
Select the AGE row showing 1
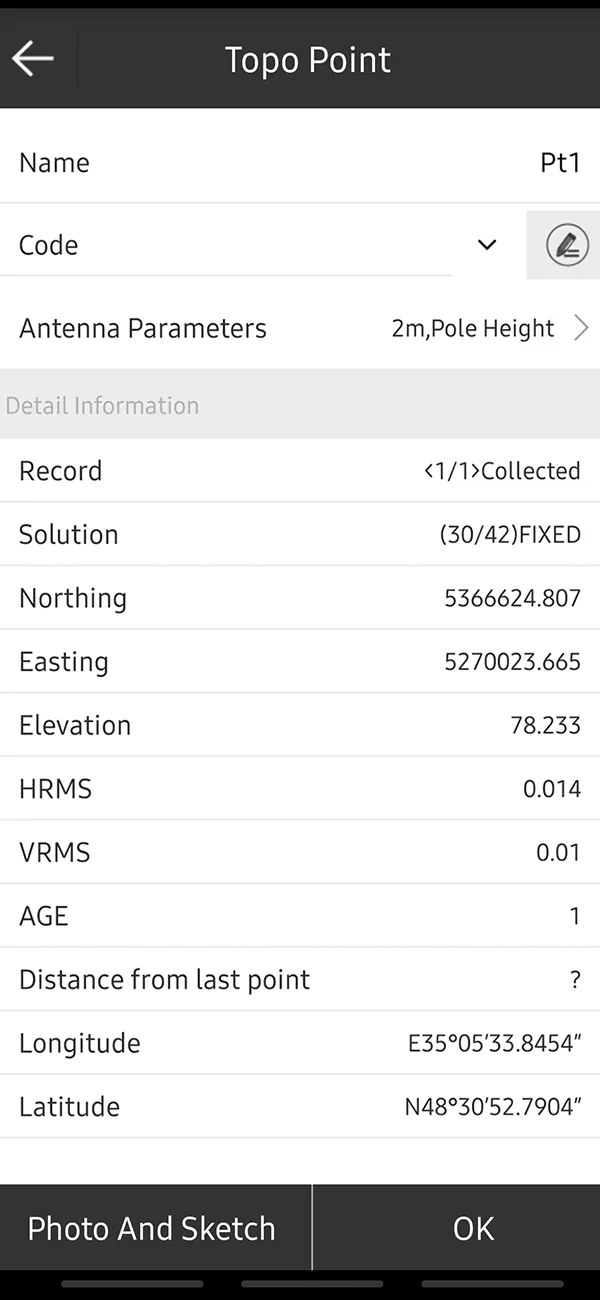[x=300, y=915]
